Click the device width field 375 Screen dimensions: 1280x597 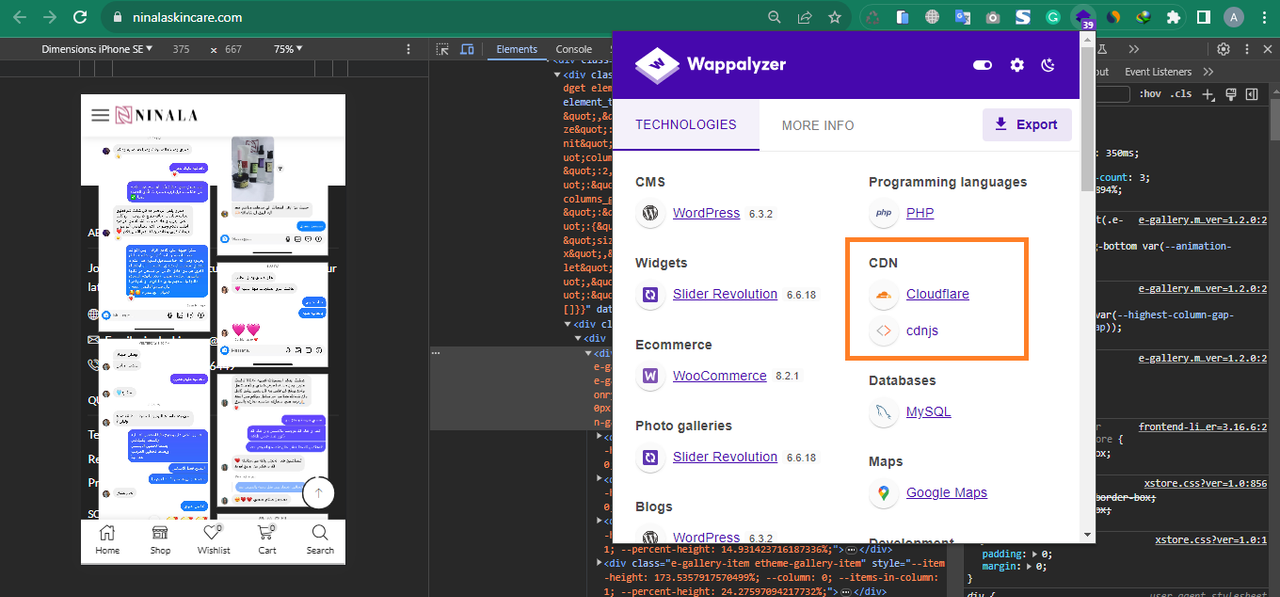point(181,49)
